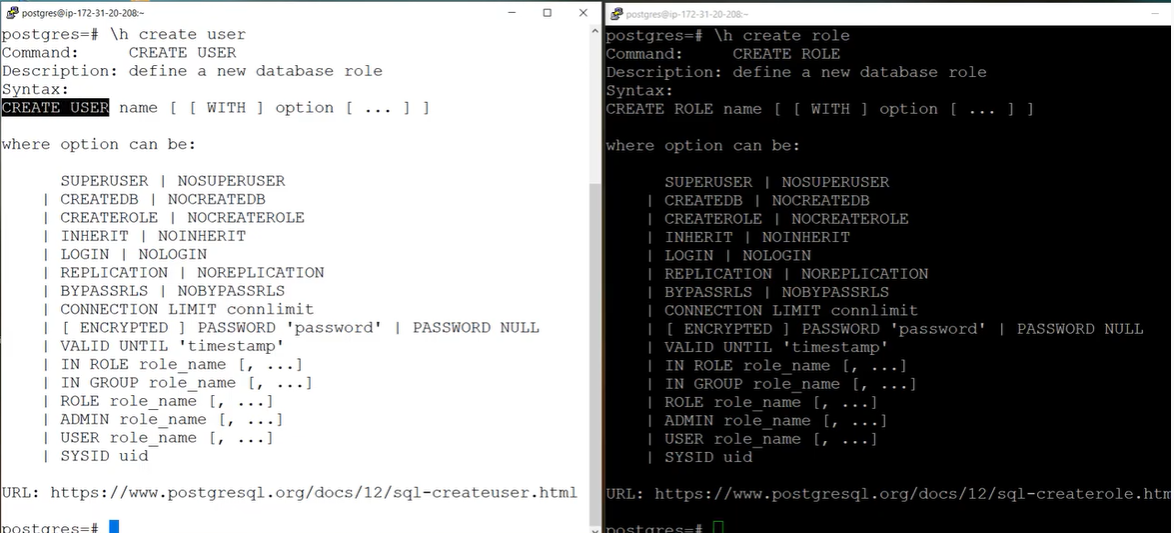Close the left terminal window
The width and height of the screenshot is (1174, 533).
coord(583,13)
